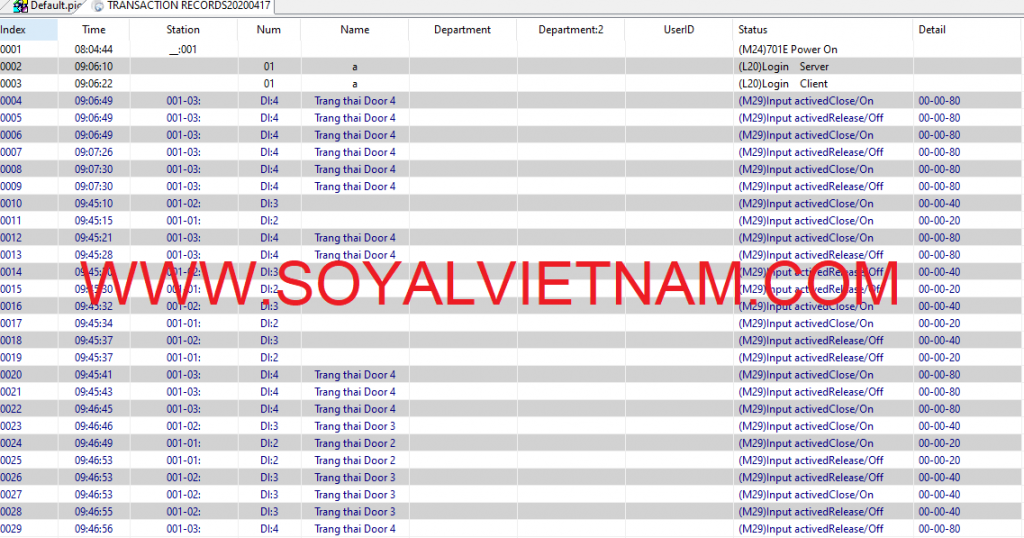Click the Department:2 column header
Screen dimensions: 1024x538
570,30
